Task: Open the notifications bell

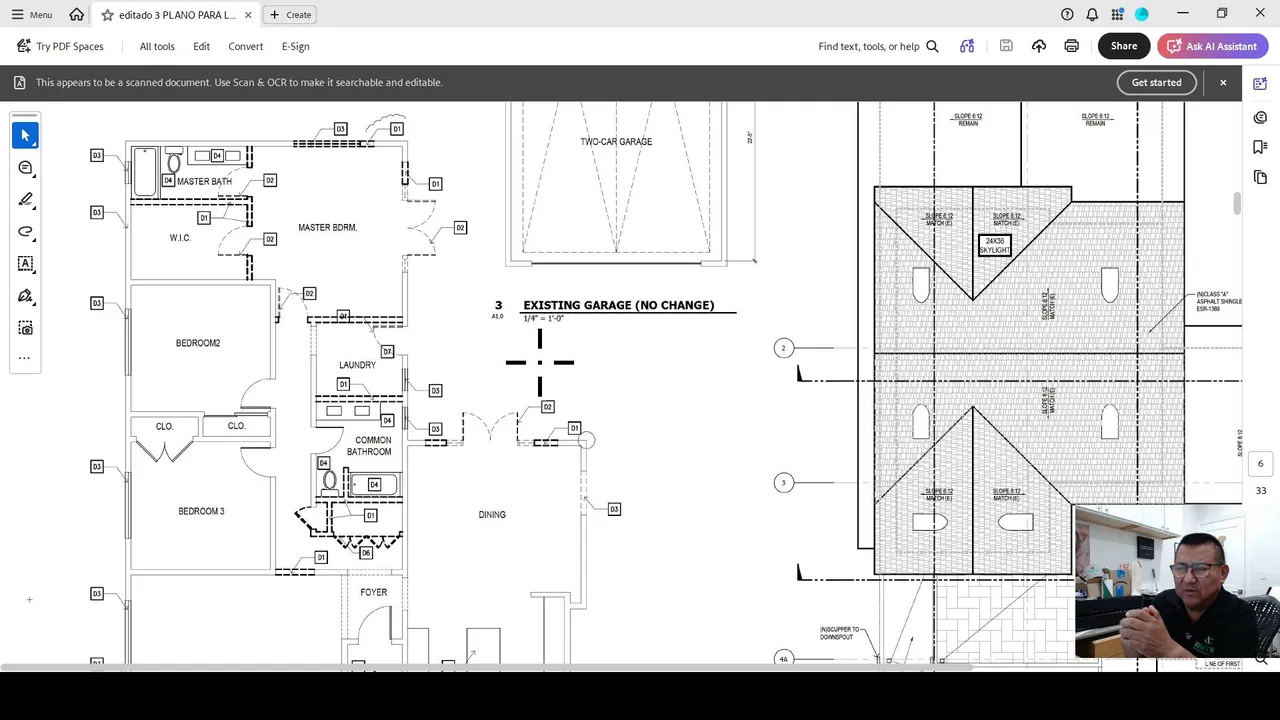Action: pos(1092,15)
